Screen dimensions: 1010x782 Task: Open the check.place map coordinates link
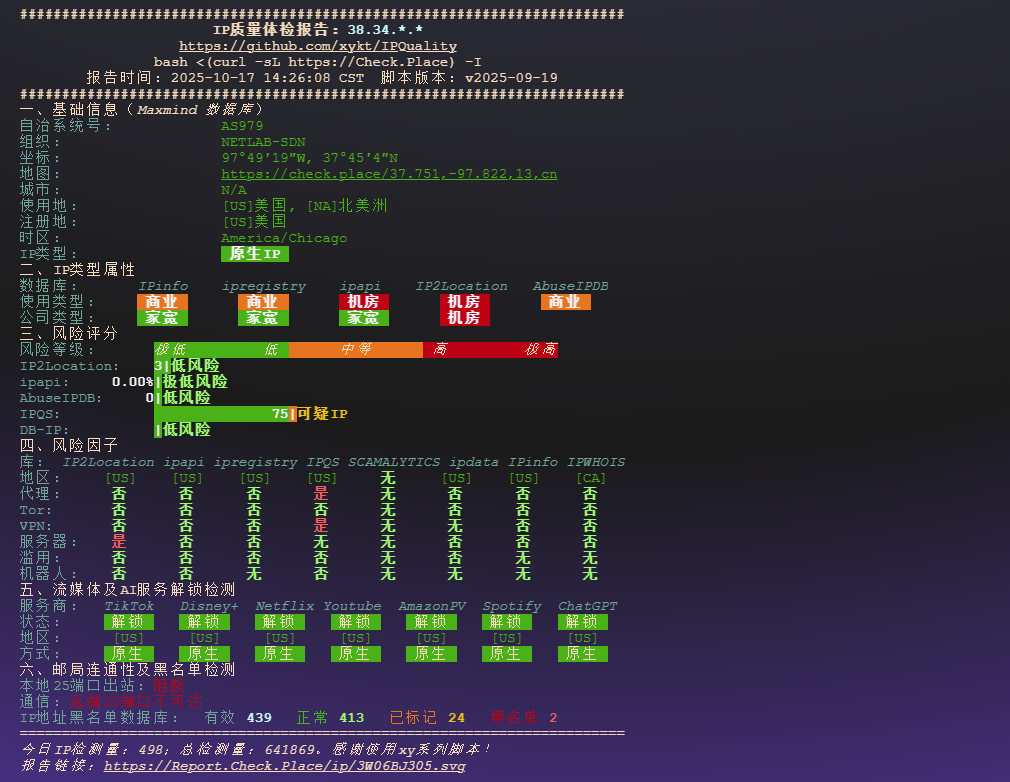[x=389, y=174]
